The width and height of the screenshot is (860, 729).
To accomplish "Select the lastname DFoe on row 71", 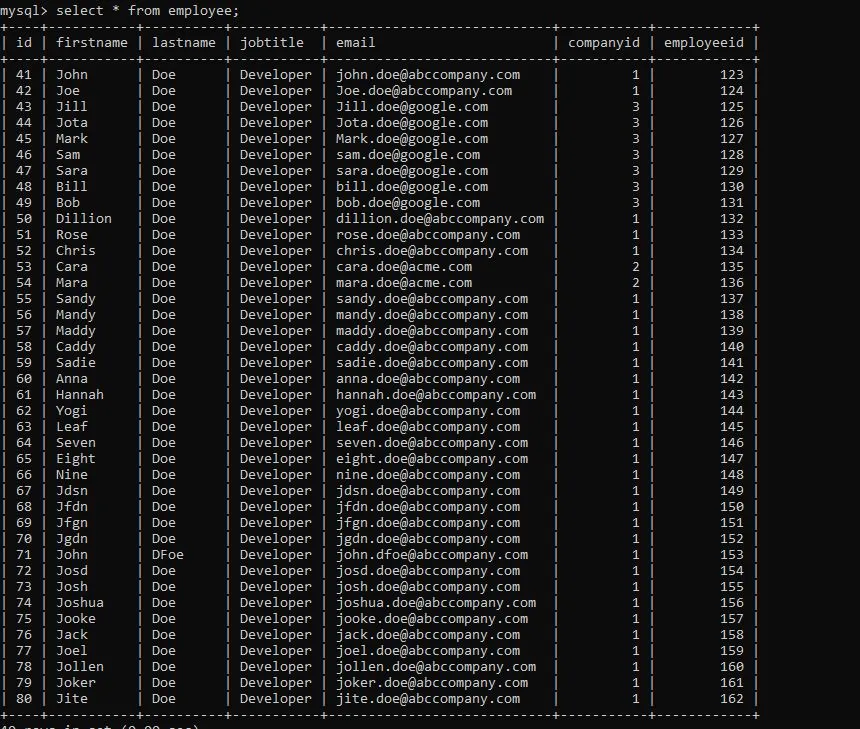I will tap(166, 554).
